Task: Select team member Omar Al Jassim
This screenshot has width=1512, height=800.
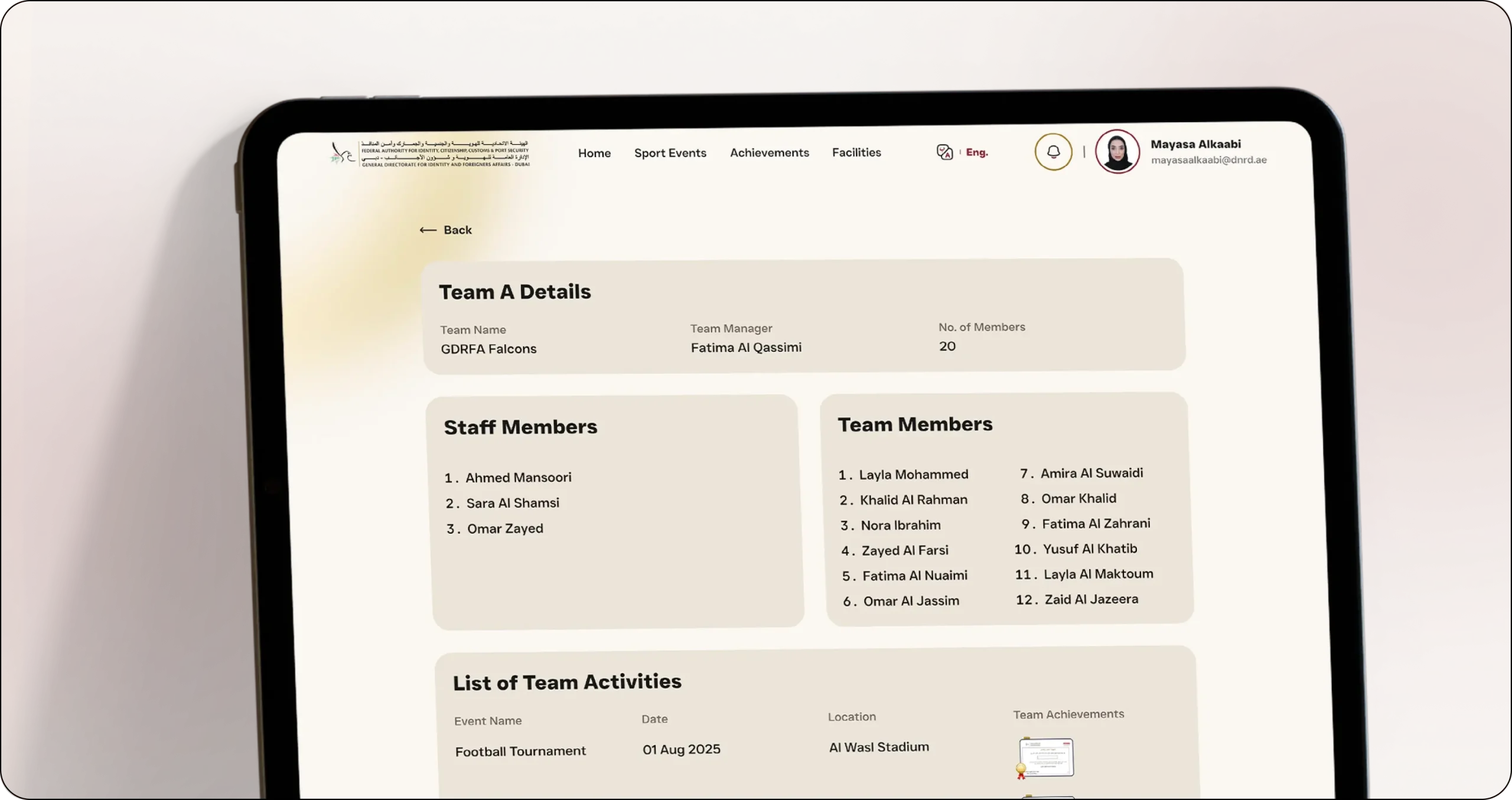Action: pos(911,601)
